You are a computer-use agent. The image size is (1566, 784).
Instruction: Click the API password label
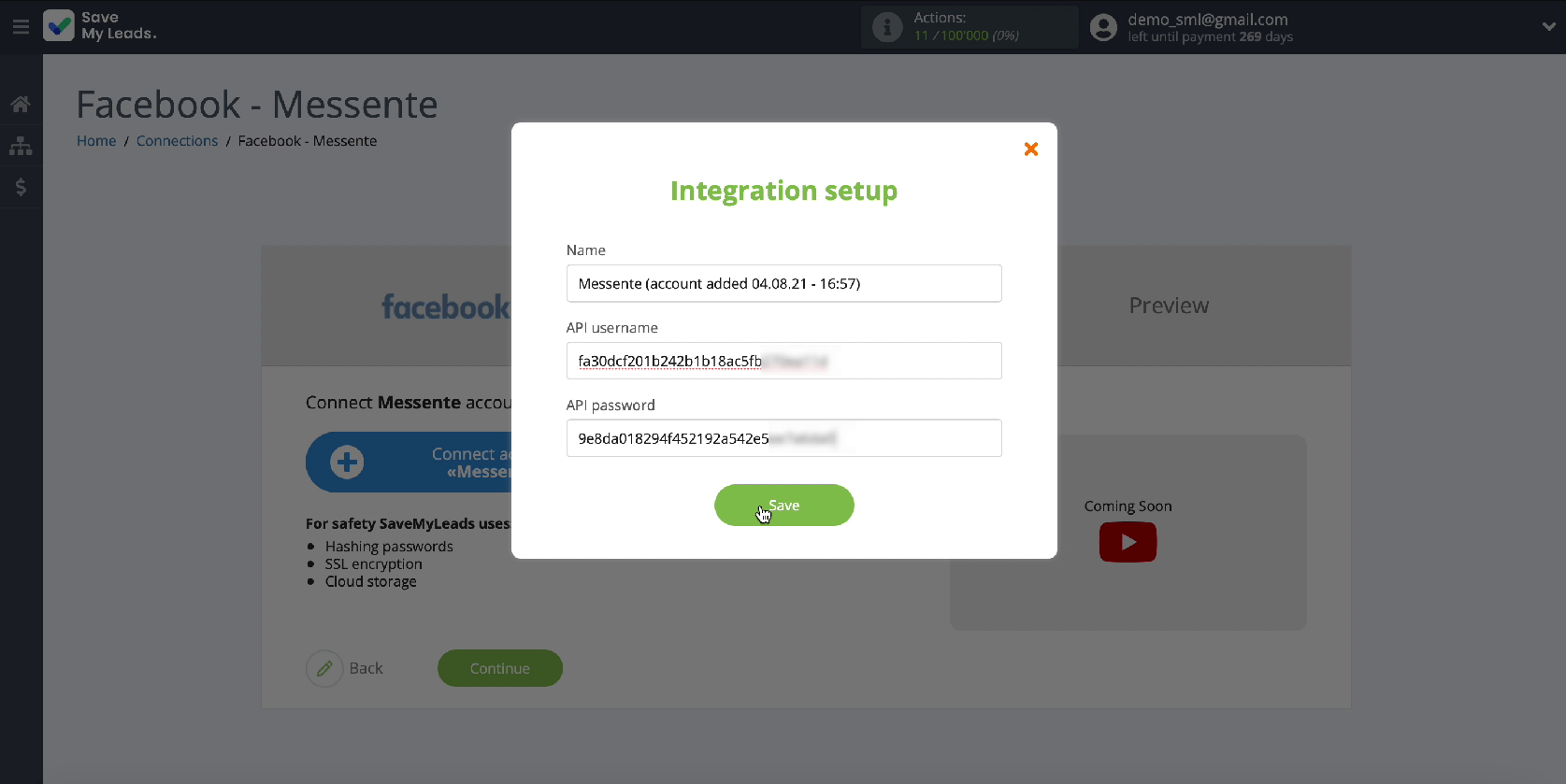coord(611,406)
